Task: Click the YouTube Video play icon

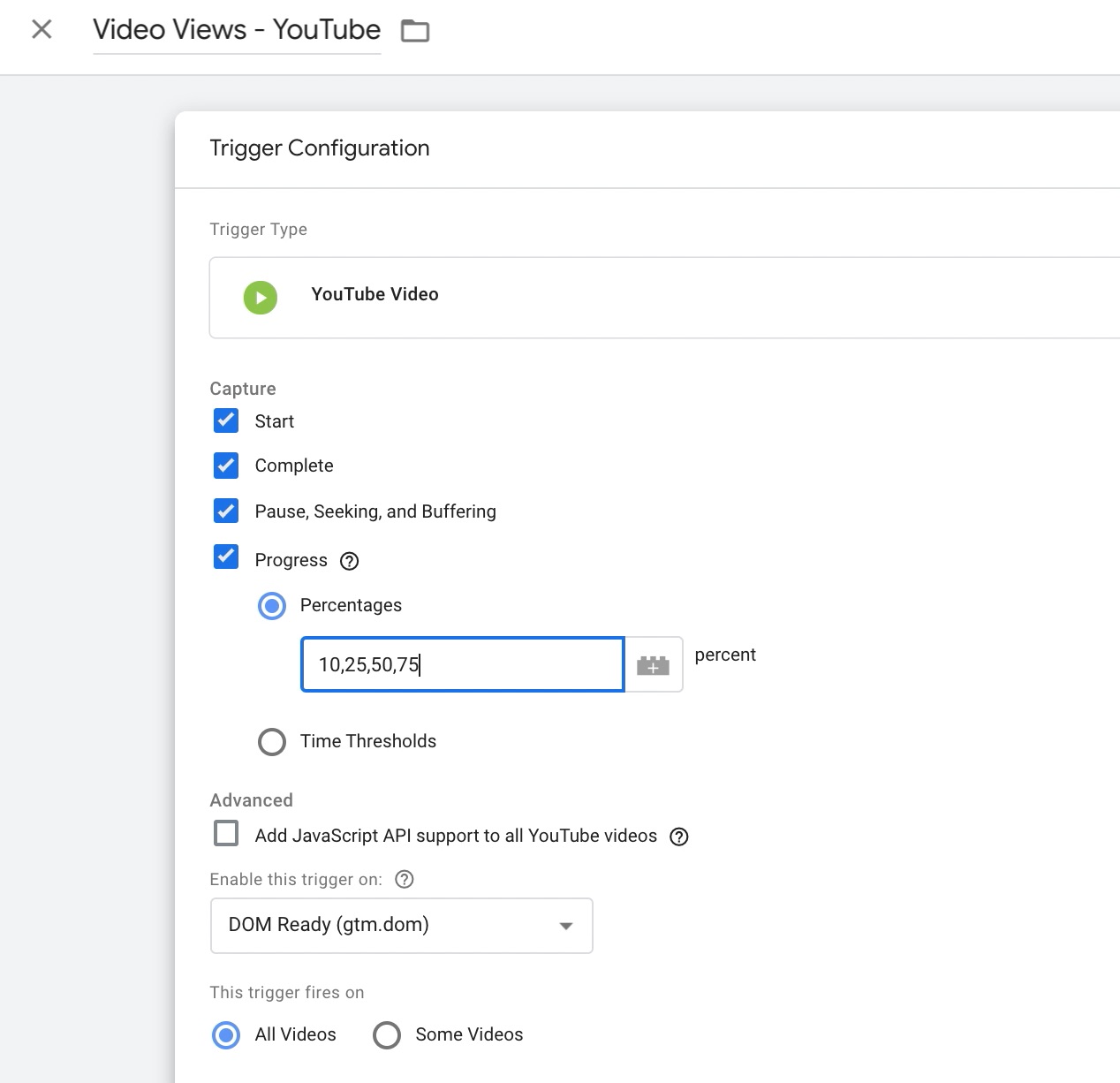Action: [261, 298]
